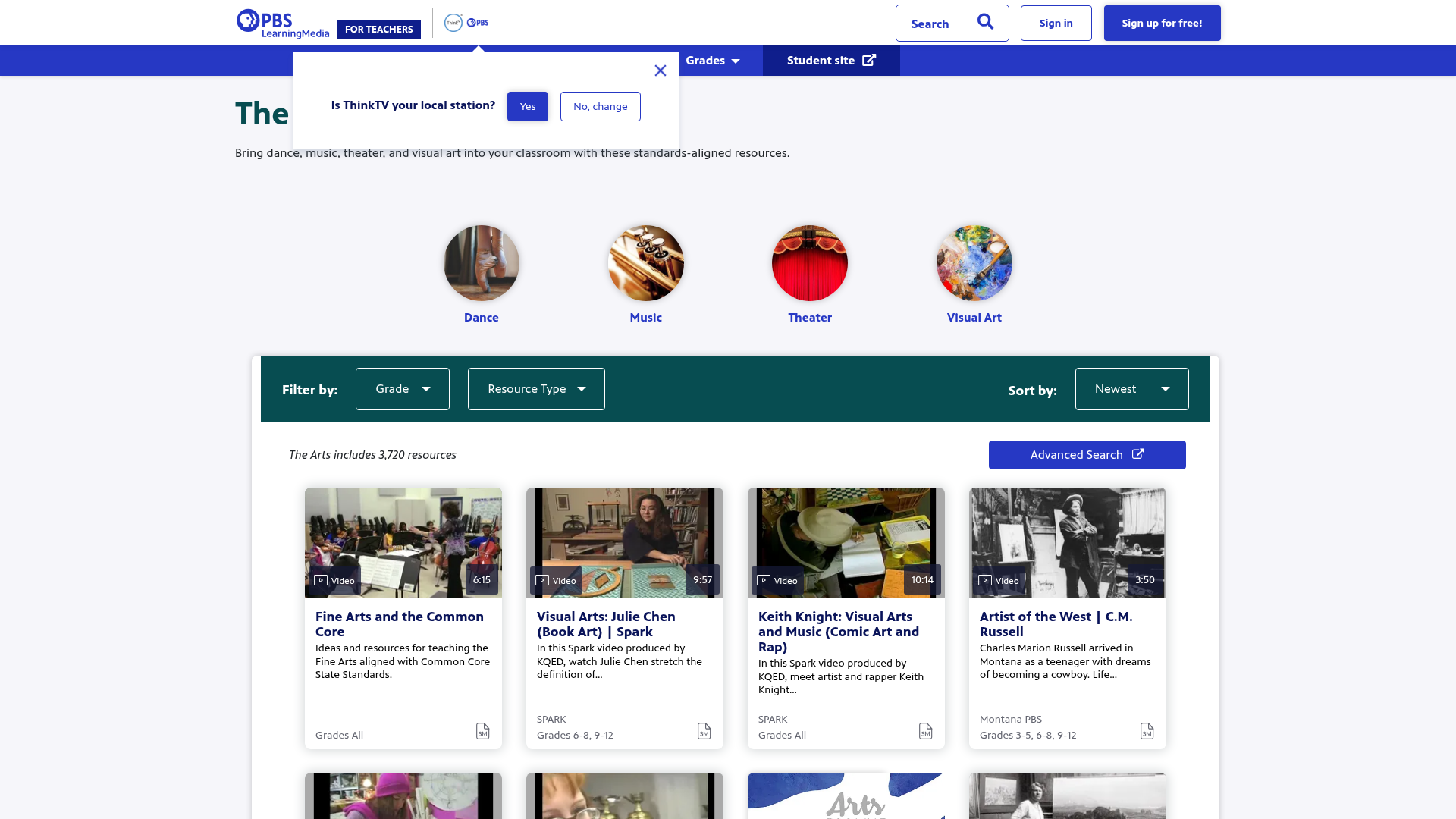
Task: Open Advanced Search button
Action: pos(1087,455)
